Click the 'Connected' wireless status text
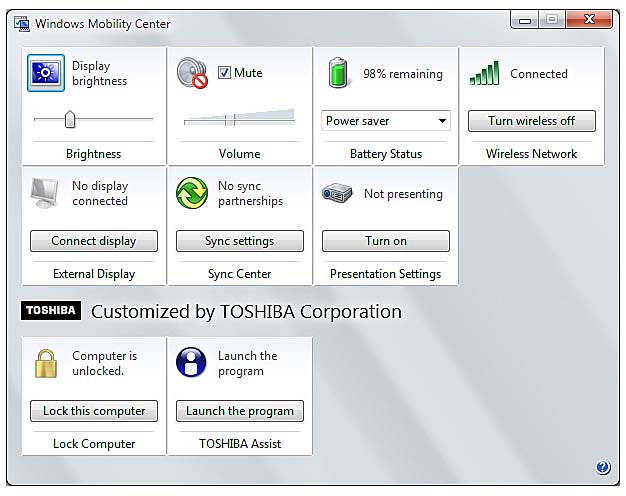The width and height of the screenshot is (626, 496). (x=539, y=73)
